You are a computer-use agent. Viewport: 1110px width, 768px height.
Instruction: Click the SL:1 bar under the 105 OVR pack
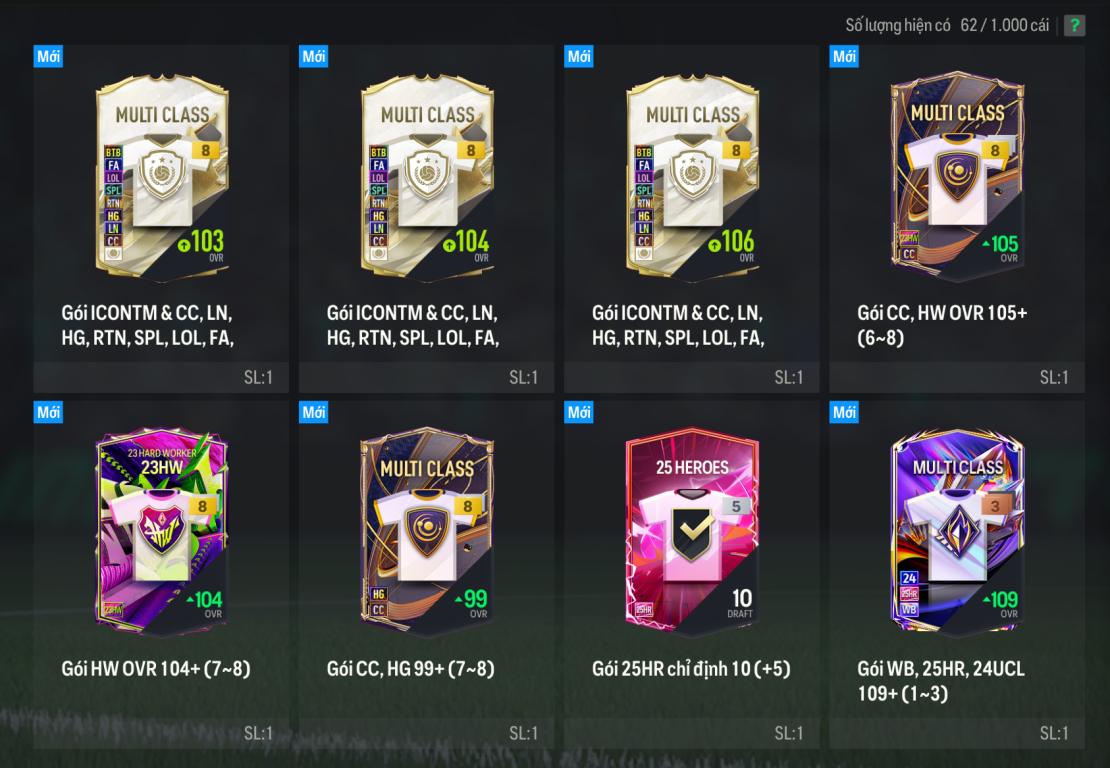tap(956, 377)
